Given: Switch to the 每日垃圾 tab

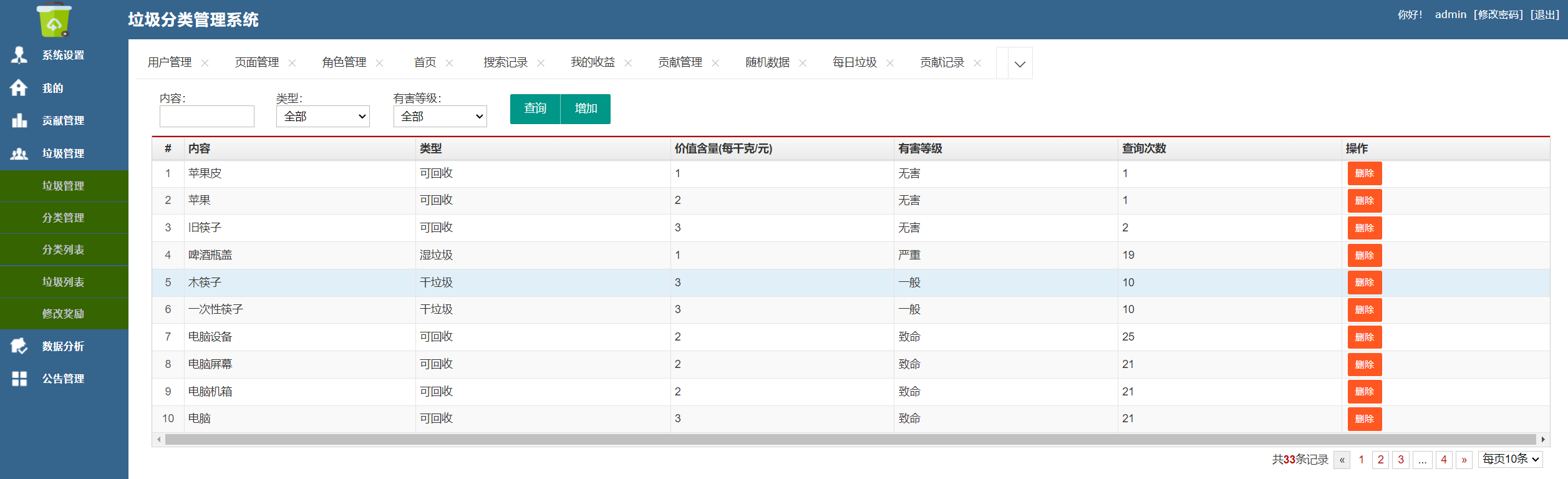Looking at the screenshot, I should [x=855, y=62].
